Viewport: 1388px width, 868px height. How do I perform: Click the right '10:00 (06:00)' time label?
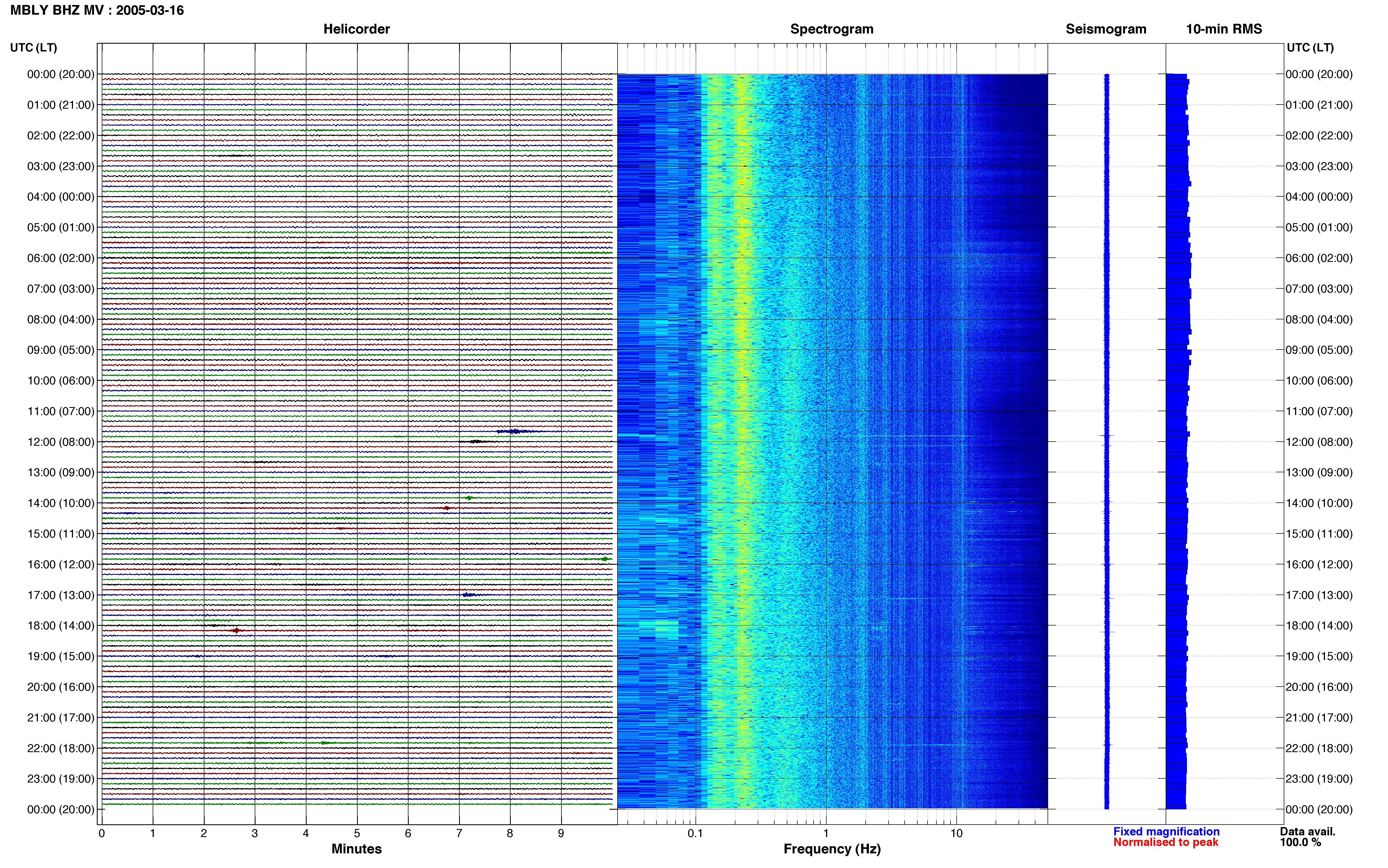point(1319,380)
